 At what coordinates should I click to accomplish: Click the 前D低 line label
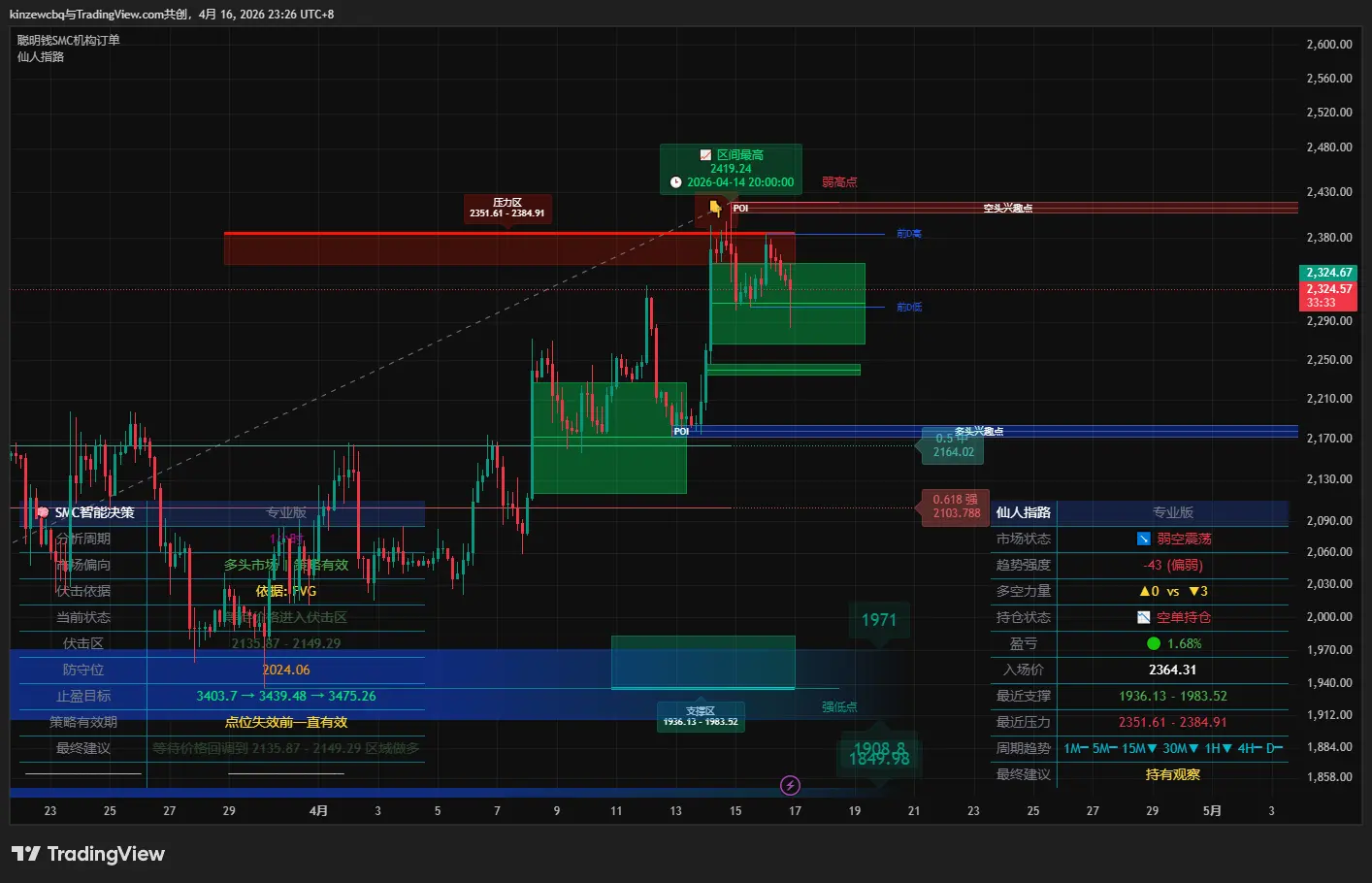909,307
